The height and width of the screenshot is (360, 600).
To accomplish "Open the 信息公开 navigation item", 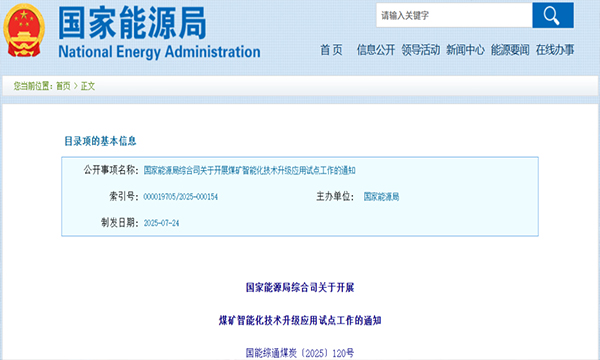I will tap(376, 50).
